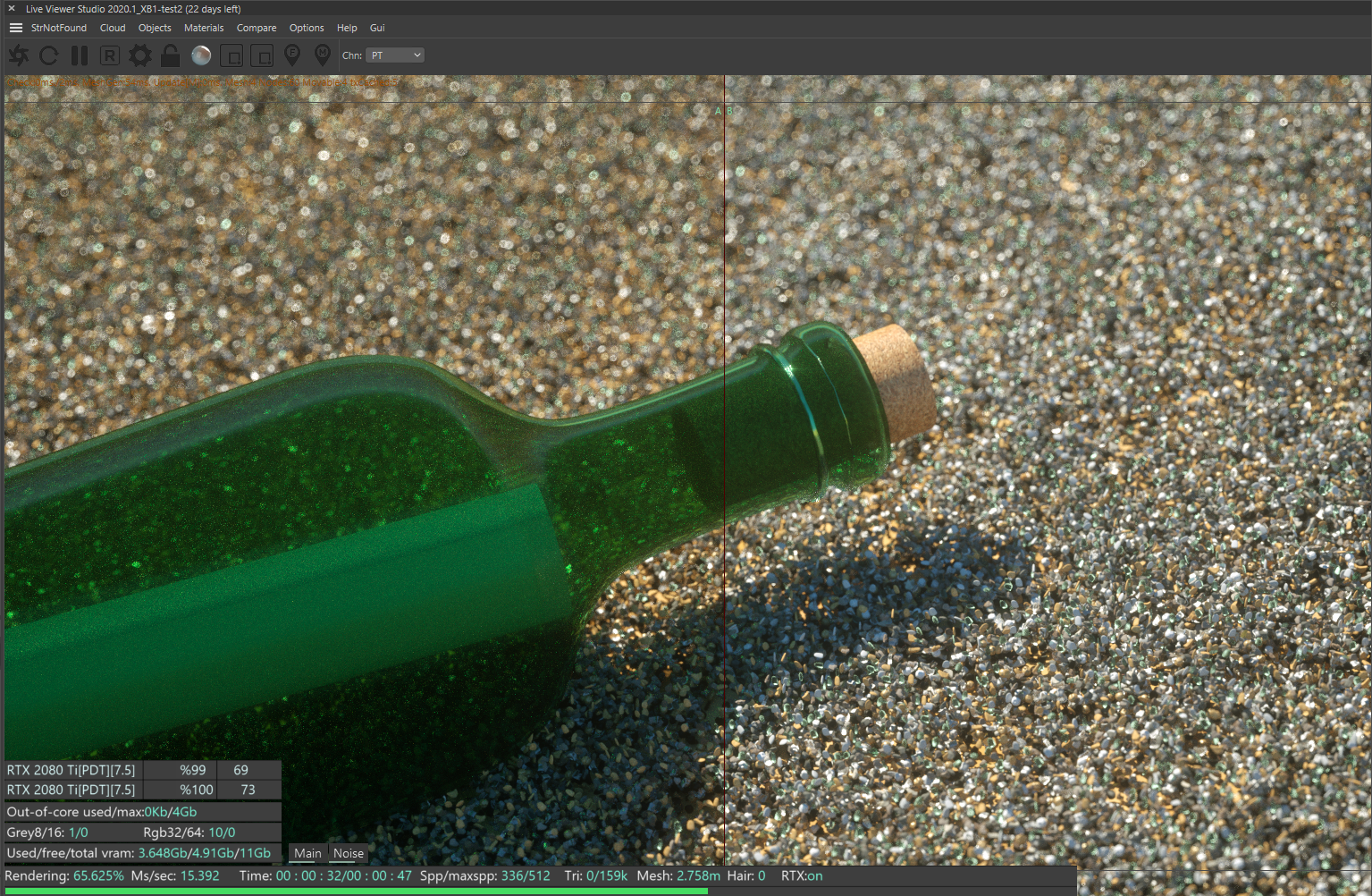Switch to the Noise tab

(349, 853)
